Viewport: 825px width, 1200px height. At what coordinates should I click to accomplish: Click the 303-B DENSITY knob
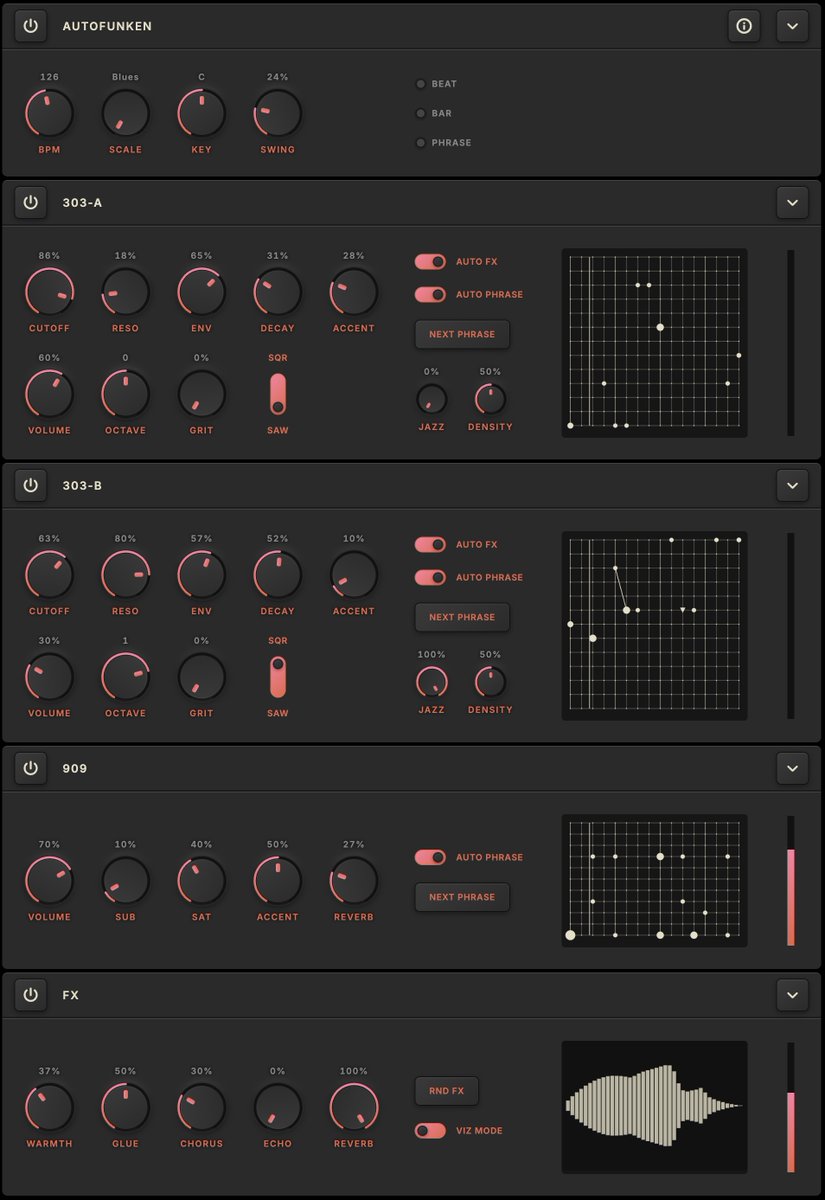point(490,682)
